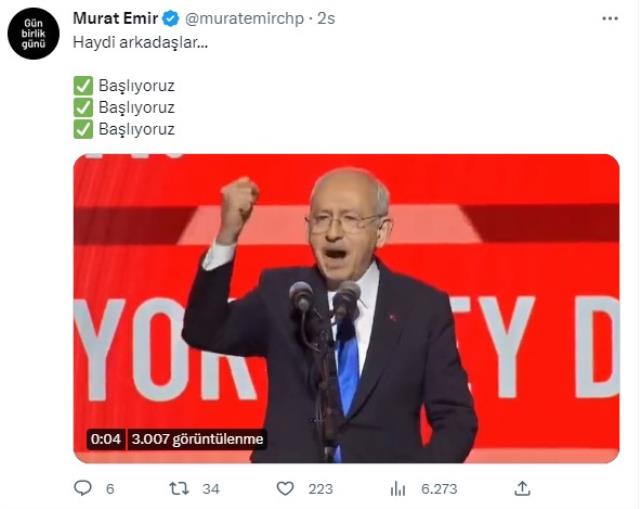Click the 0:04 video duration label
Viewport: 640px width, 509px height.
pyautogui.click(x=106, y=439)
